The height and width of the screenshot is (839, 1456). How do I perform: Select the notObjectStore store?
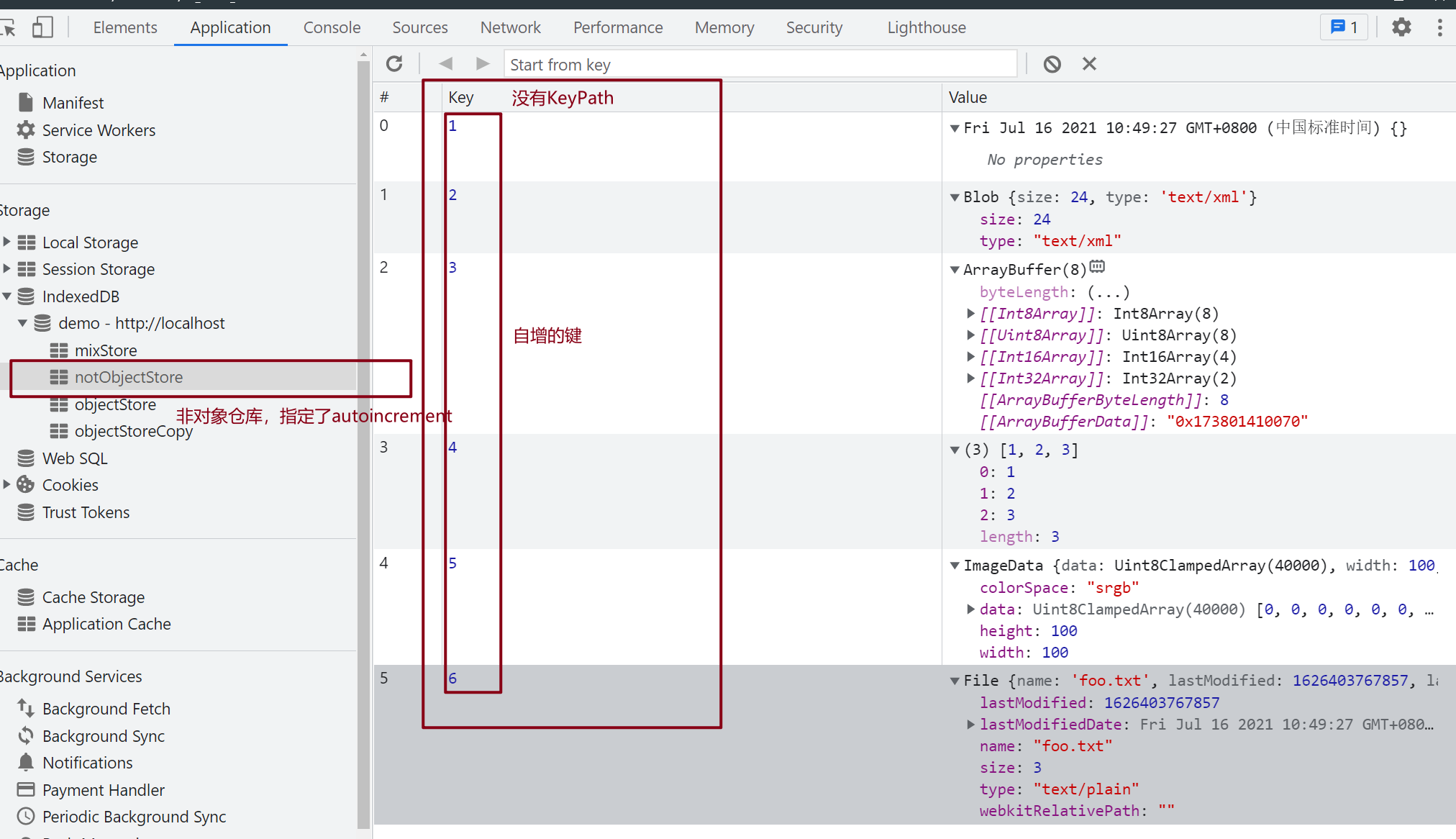click(x=127, y=377)
